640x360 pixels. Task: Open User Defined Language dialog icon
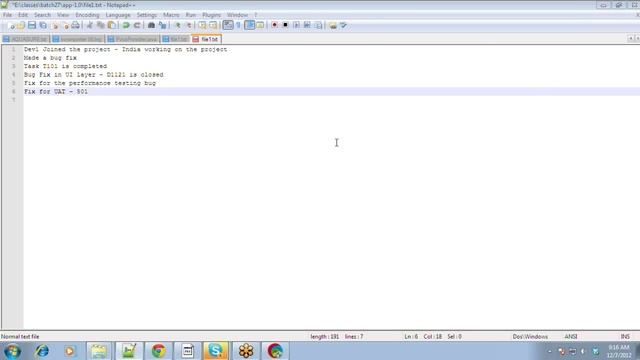coord(260,25)
